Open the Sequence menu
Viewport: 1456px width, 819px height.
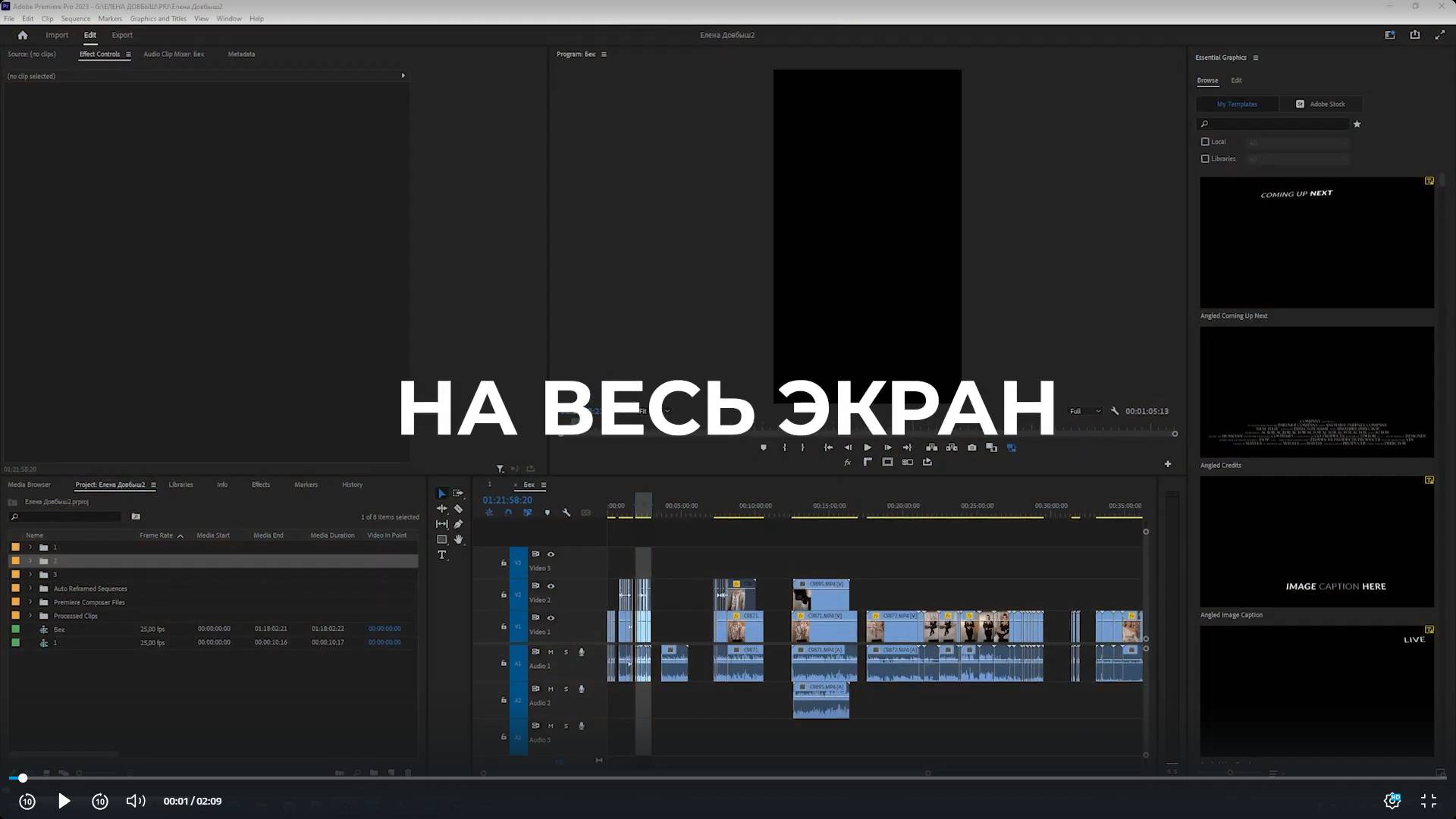point(75,18)
